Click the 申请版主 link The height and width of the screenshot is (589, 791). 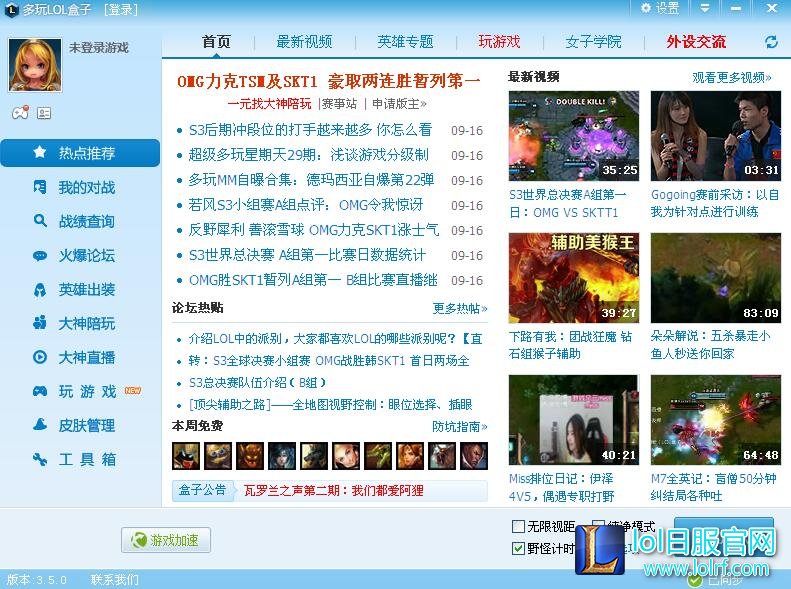click(x=399, y=104)
